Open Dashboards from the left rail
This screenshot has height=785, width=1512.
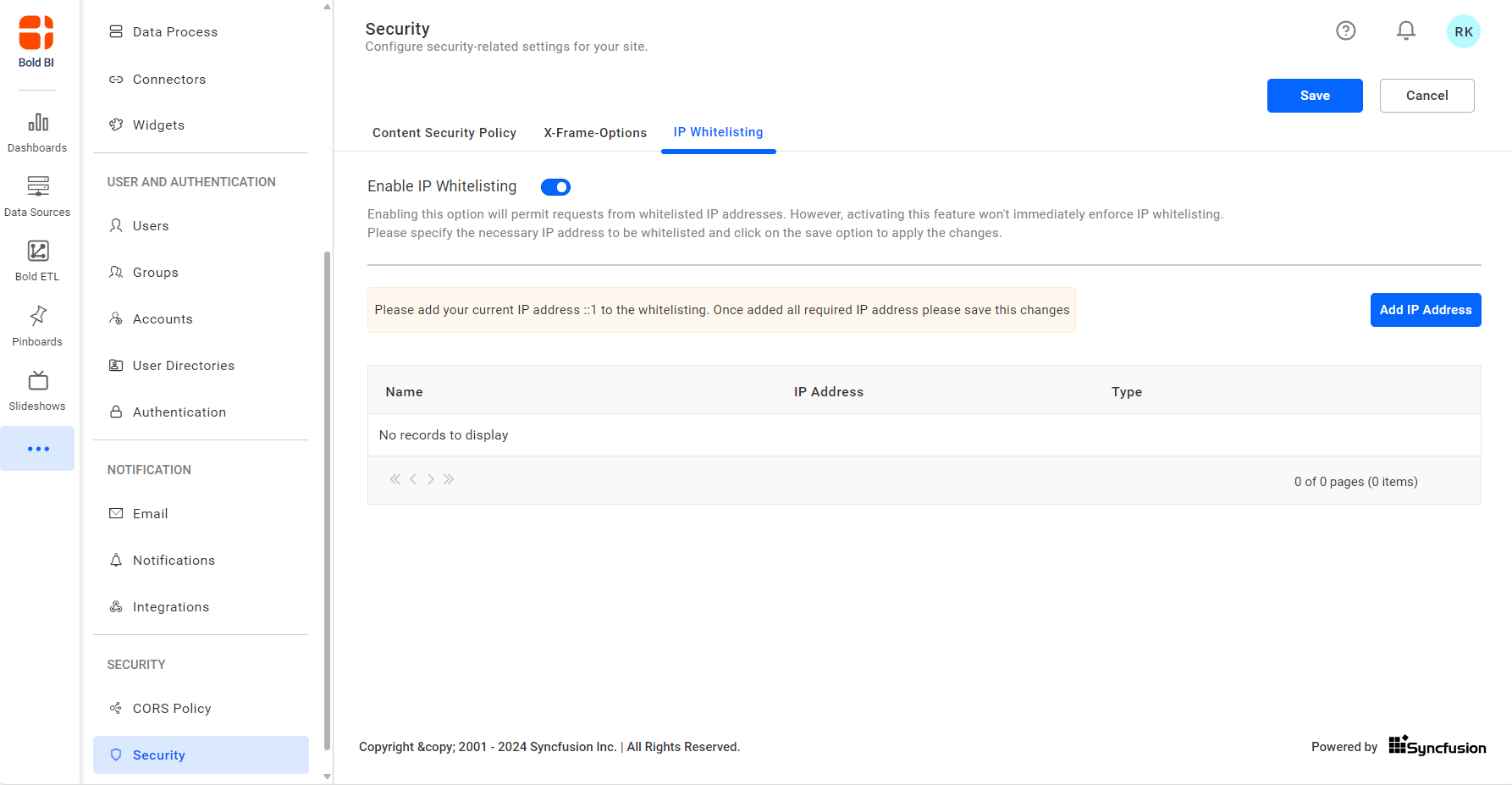click(x=37, y=131)
